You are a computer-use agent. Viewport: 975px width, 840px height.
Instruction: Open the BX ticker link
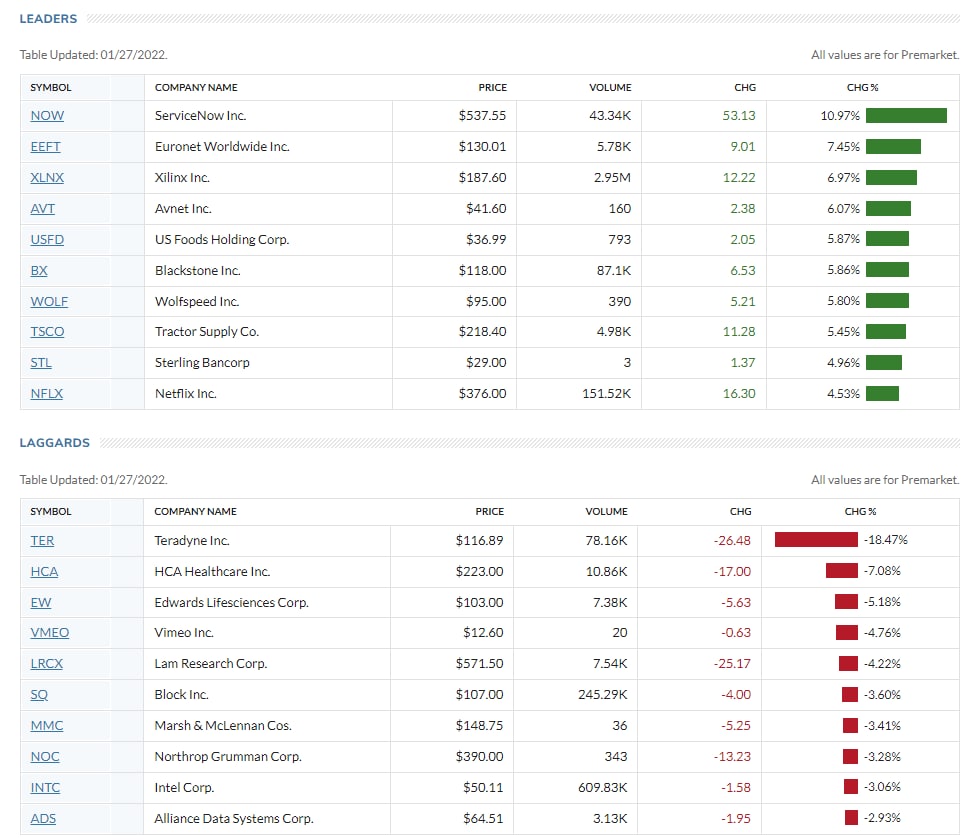(39, 270)
